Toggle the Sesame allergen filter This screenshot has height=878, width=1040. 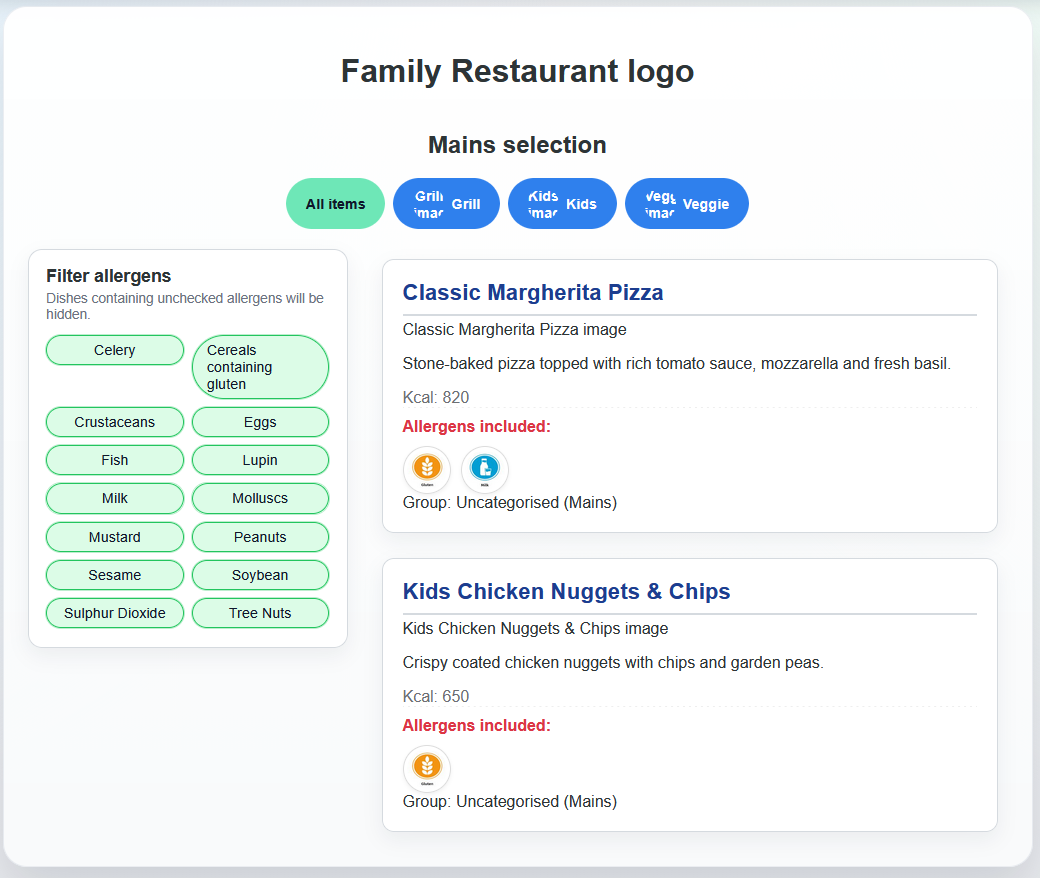(x=114, y=575)
